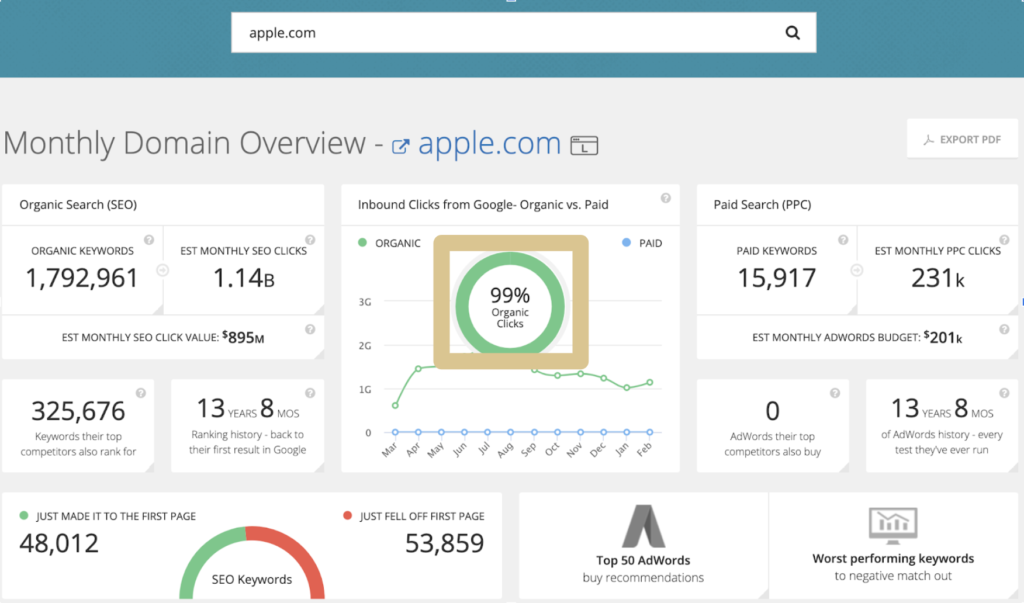This screenshot has height=603, width=1024.
Task: Open help icon on Est Monthly PPC Clicks
Action: pyautogui.click(x=1004, y=240)
